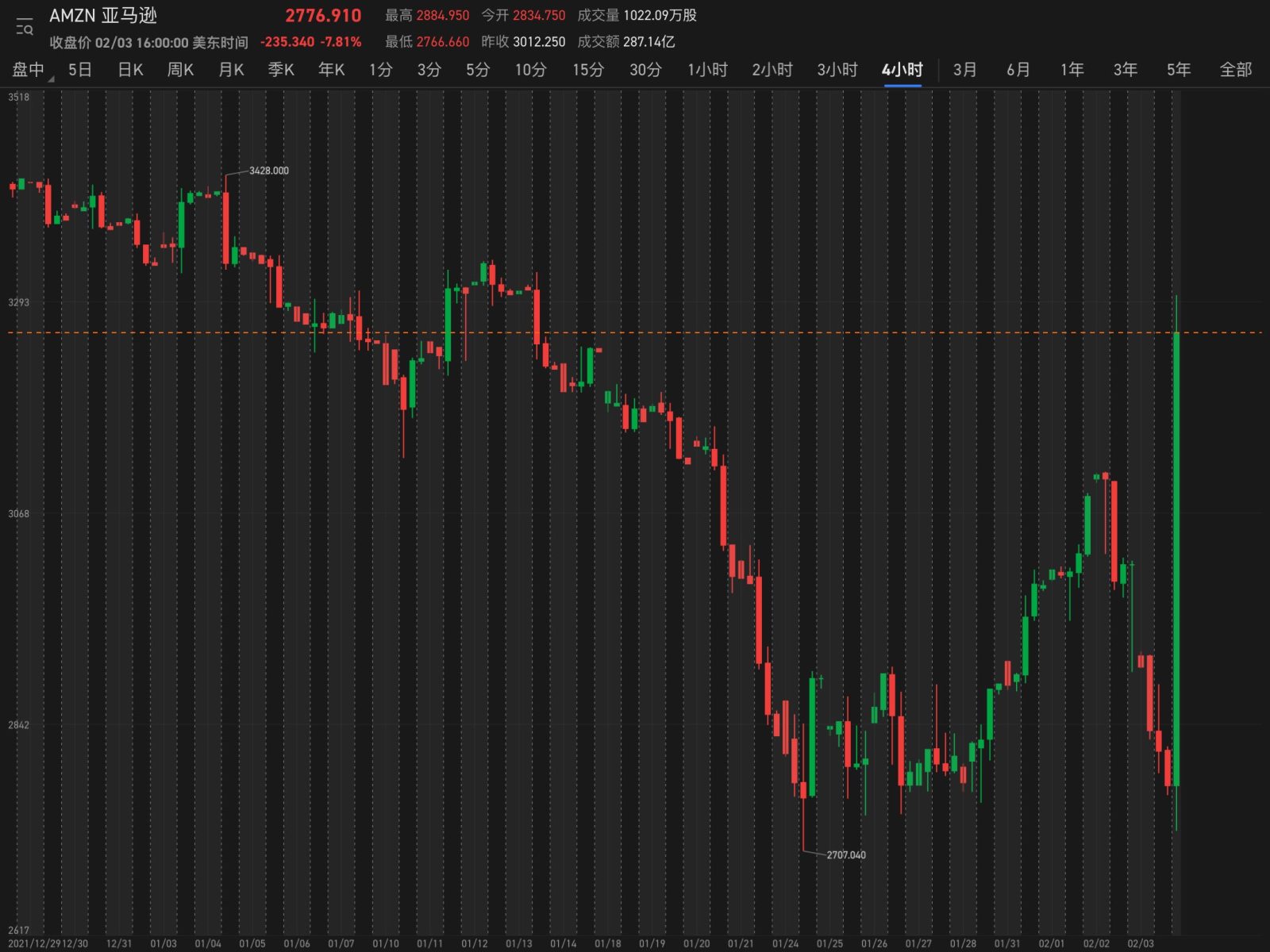Click the 2842 price axis label
Image resolution: width=1270 pixels, height=952 pixels.
tap(18, 725)
